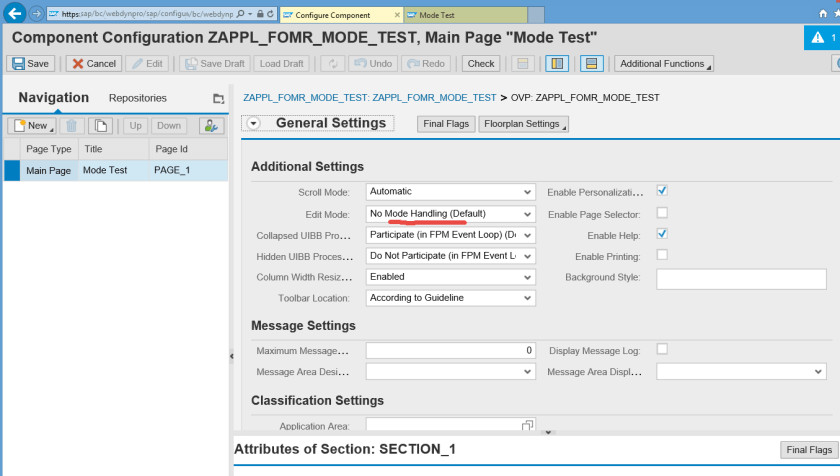Viewport: 840px width, 476px height.
Task: Enable the Page Selector checkbox
Action: [662, 213]
